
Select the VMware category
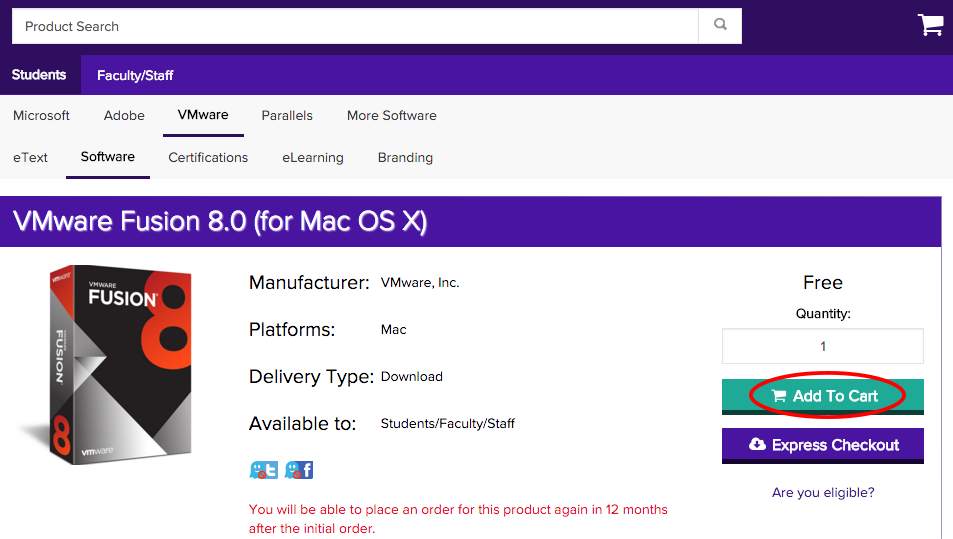pyautogui.click(x=203, y=115)
